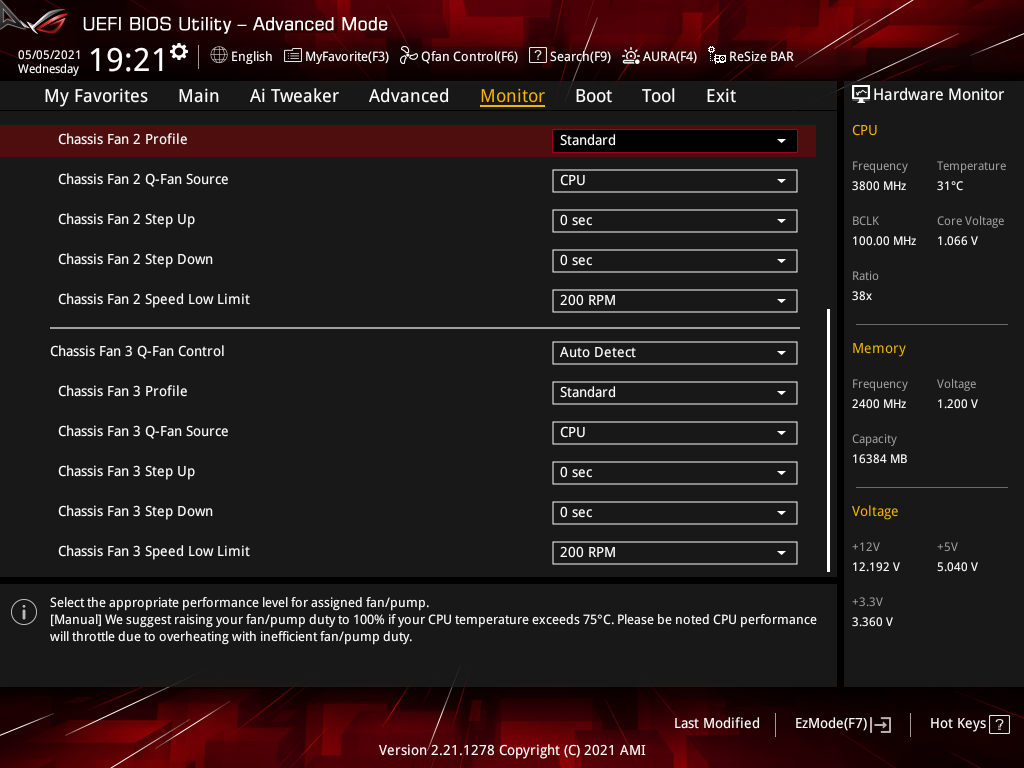Click the Hardware Monitor screen icon
Viewport: 1024px width, 768px height.
[x=861, y=95]
